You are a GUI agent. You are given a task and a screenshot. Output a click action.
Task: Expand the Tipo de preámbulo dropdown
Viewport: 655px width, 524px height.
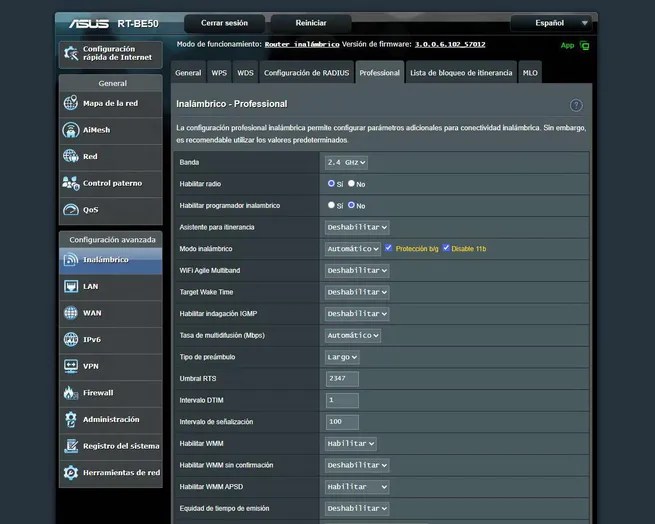click(x=342, y=357)
